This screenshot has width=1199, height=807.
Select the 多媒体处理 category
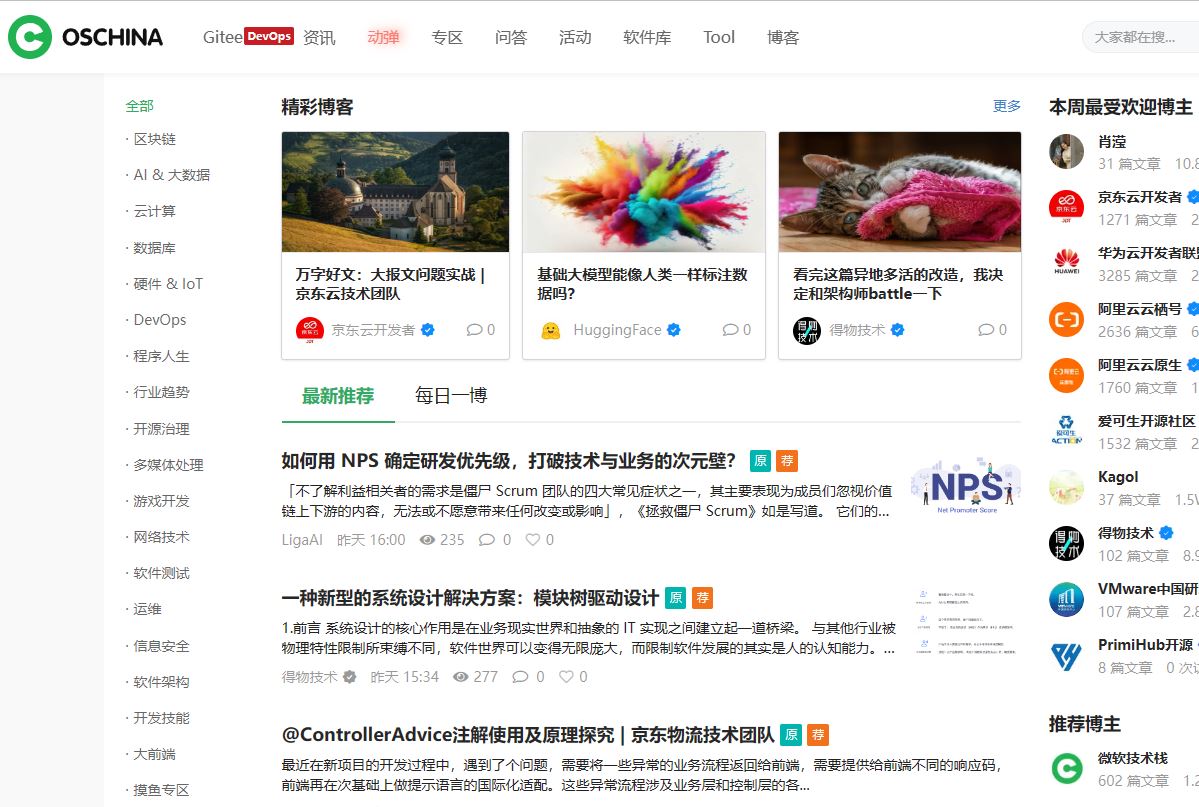(168, 464)
